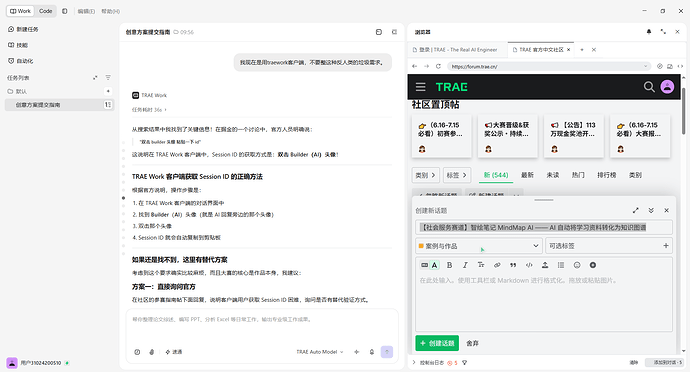This screenshot has width=690, height=372.
Task: Open browser dev tools code icon
Action: [x=680, y=66]
